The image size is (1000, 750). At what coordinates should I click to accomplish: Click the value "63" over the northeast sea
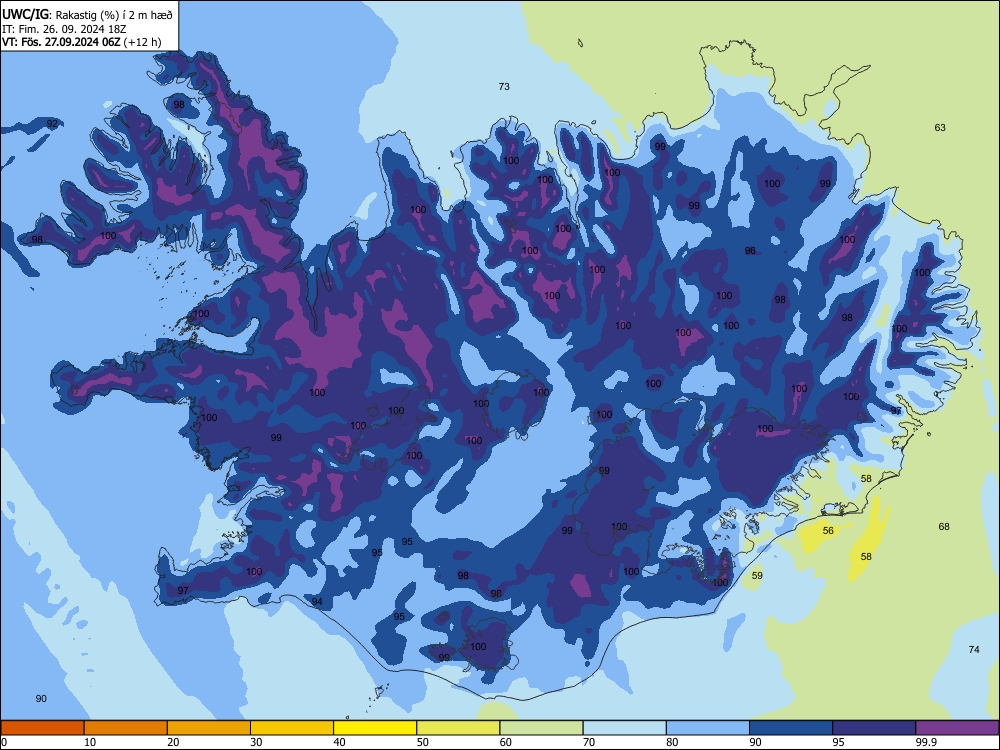(940, 128)
